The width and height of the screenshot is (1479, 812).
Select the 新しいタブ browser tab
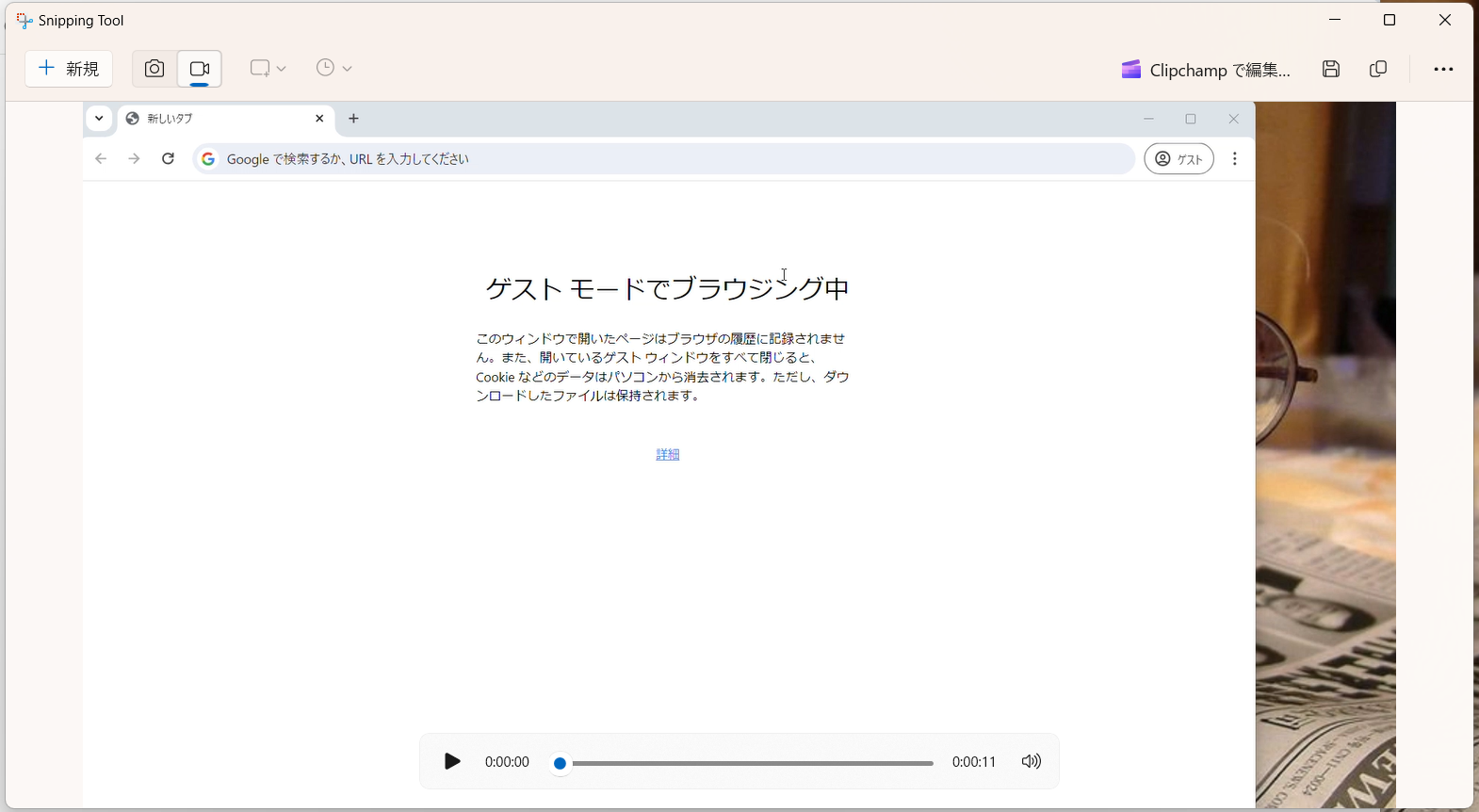coord(217,119)
